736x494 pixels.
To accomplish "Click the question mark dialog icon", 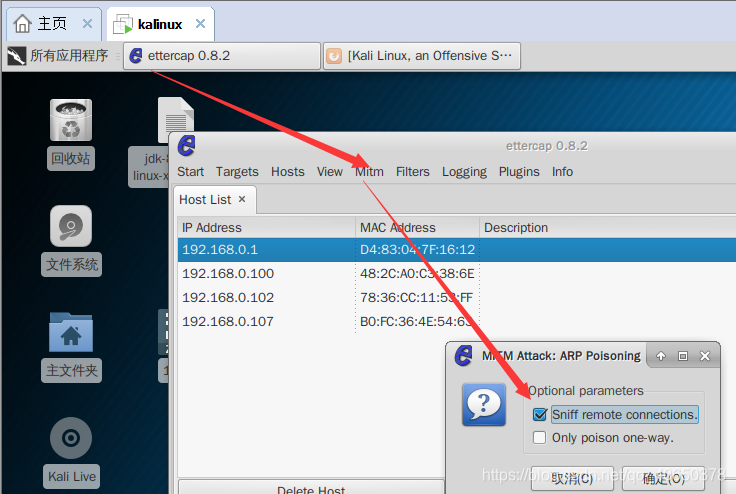I will (483, 404).
